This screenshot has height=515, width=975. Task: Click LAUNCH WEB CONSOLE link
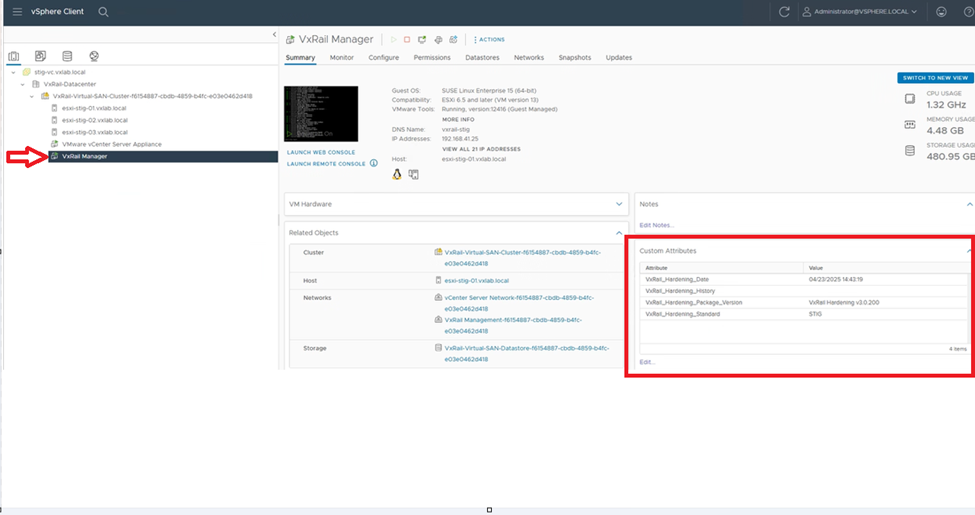(x=321, y=152)
